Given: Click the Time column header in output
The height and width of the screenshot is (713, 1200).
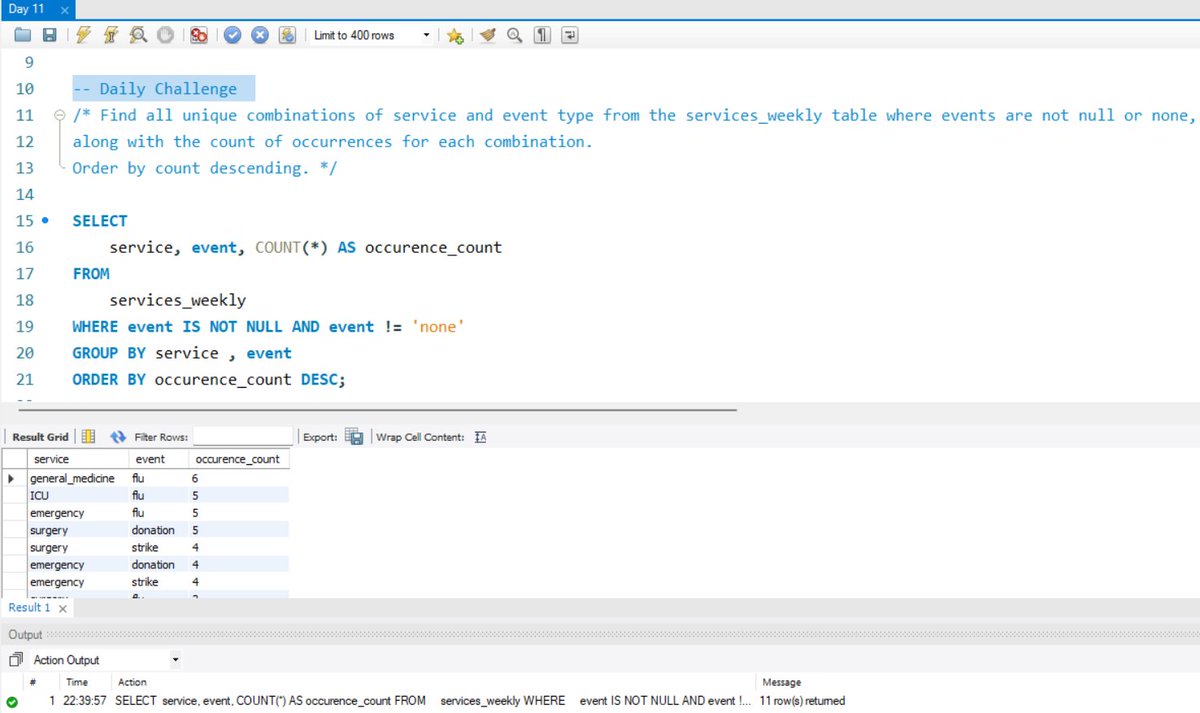Looking at the screenshot, I should pos(77,682).
